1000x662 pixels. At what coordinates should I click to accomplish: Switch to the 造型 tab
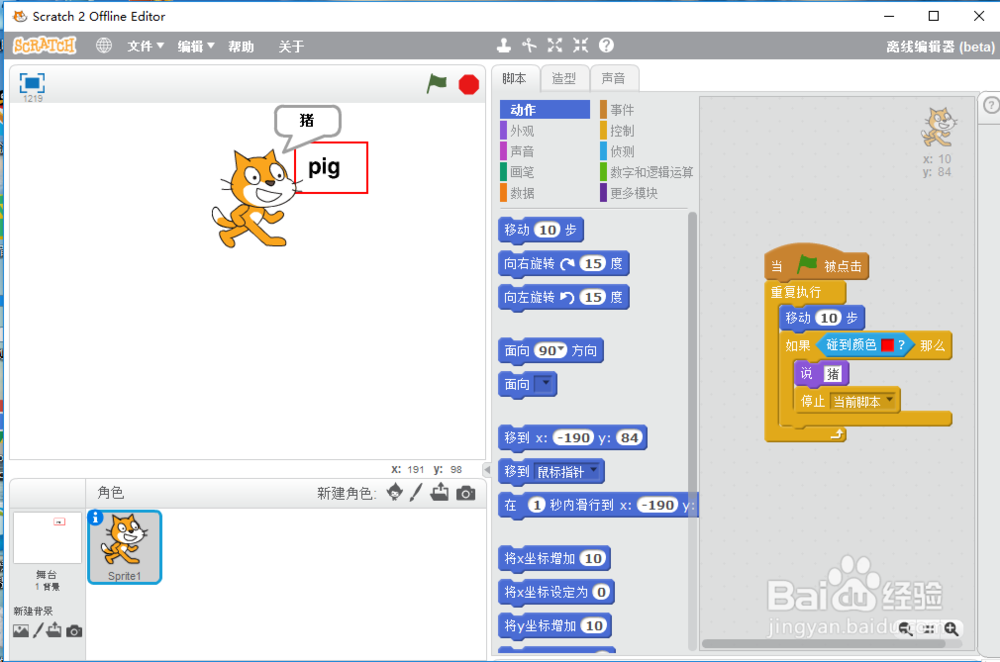pos(564,78)
